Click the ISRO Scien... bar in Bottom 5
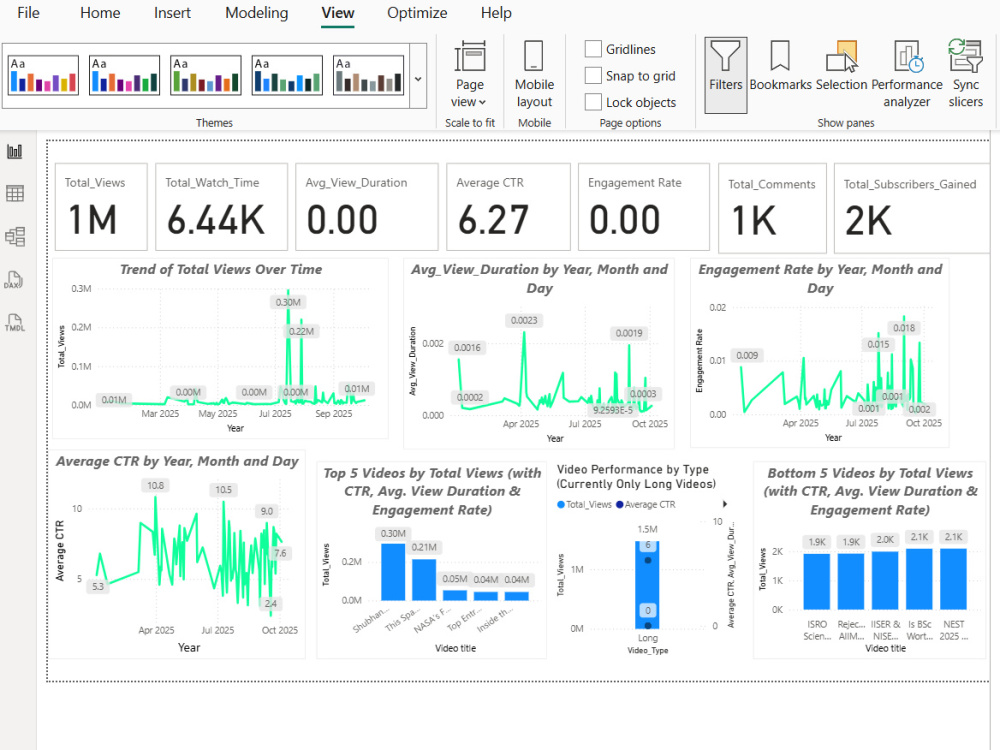Image resolution: width=1000 pixels, height=750 pixels. [x=817, y=582]
